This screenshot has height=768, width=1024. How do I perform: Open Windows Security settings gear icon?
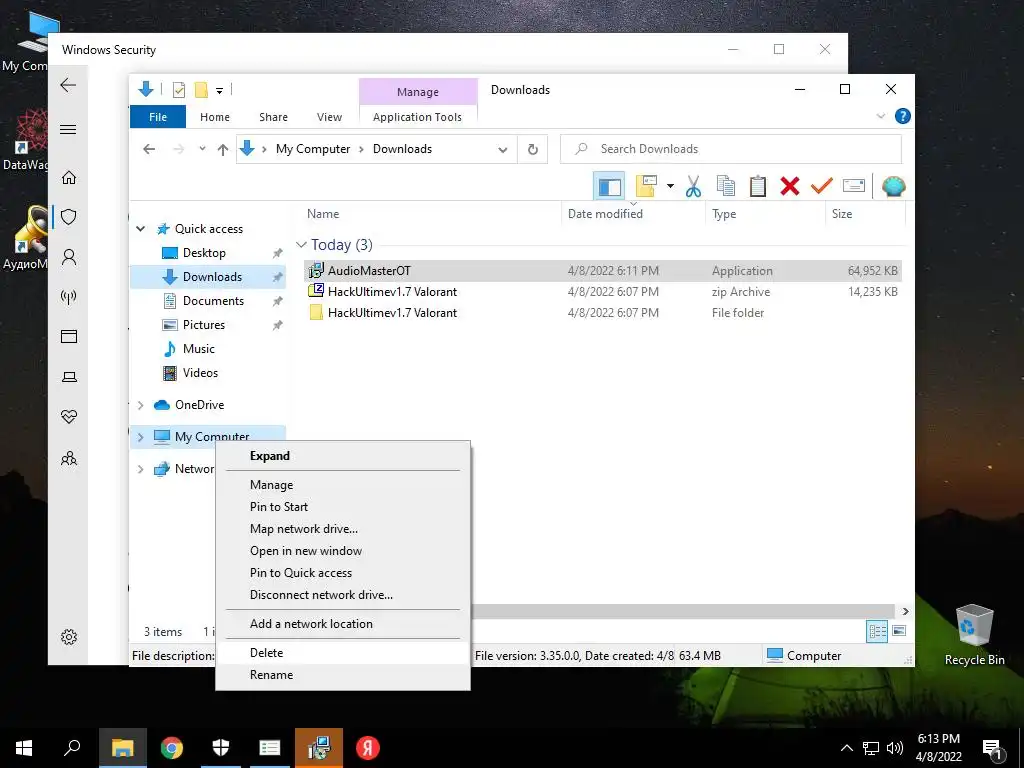tap(69, 637)
